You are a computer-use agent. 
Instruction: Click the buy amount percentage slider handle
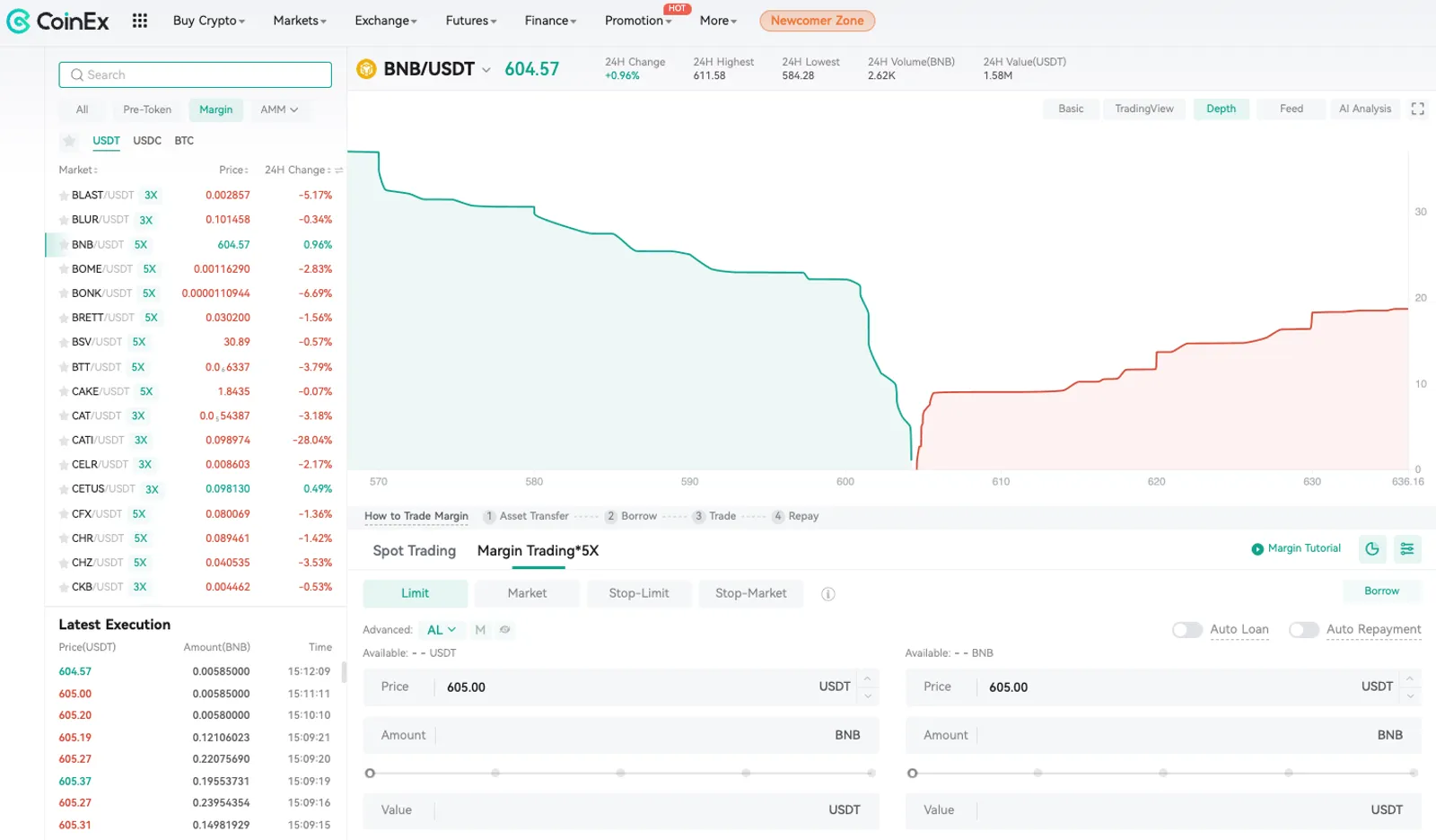pyautogui.click(x=370, y=774)
